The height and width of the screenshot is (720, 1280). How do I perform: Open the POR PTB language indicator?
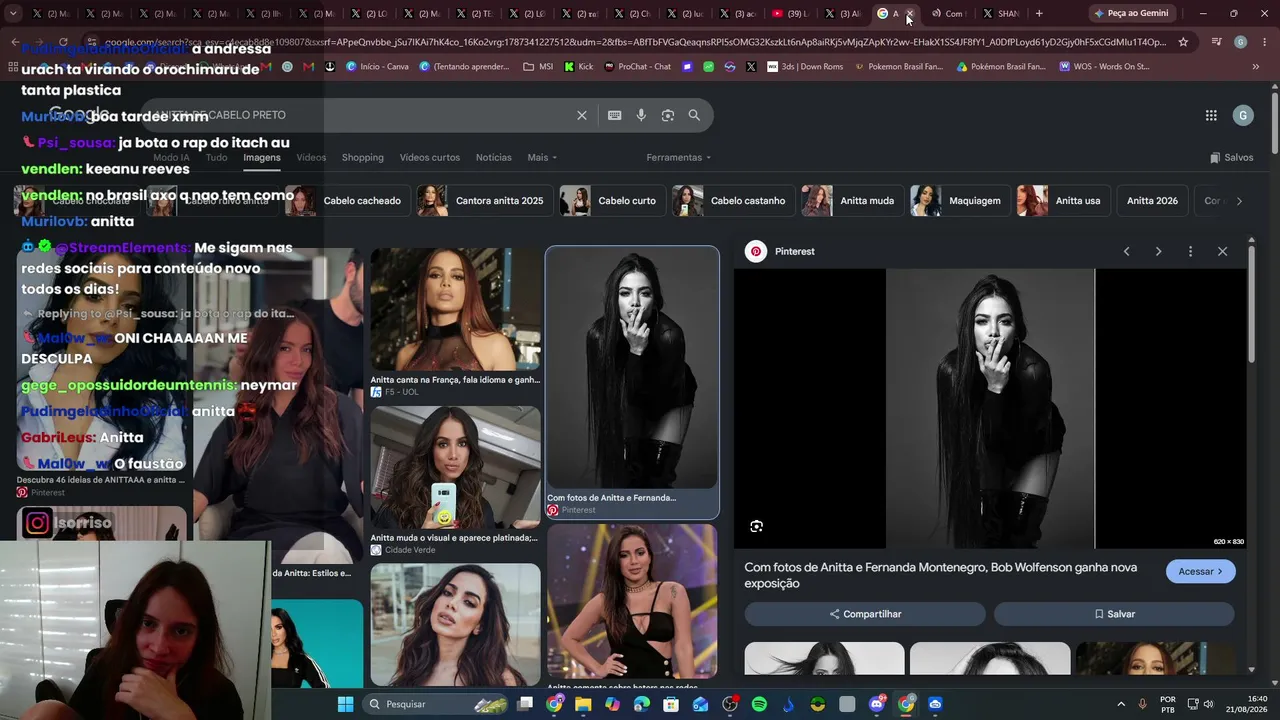[x=1168, y=704]
